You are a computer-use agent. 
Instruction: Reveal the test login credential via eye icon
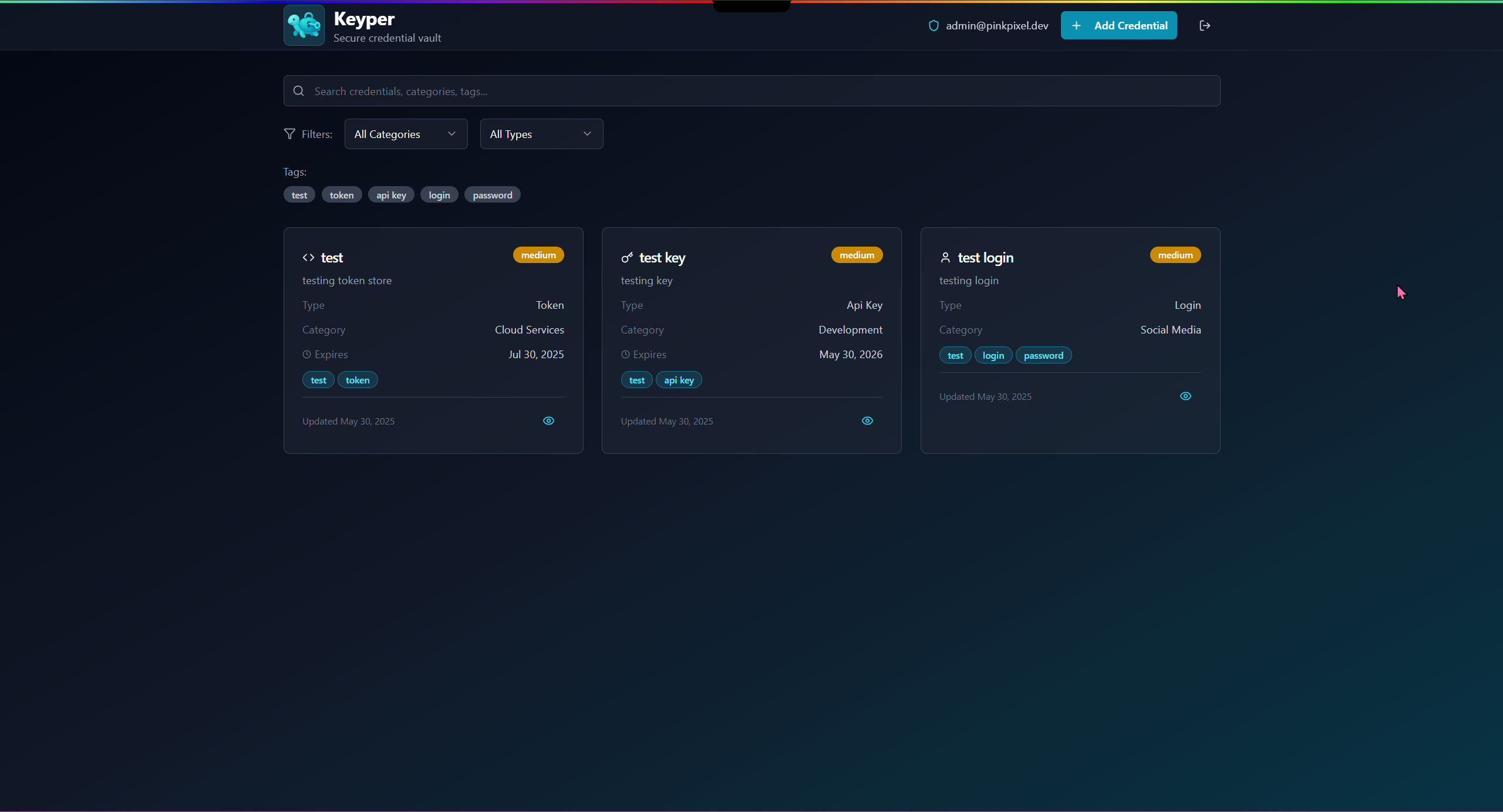1185,396
